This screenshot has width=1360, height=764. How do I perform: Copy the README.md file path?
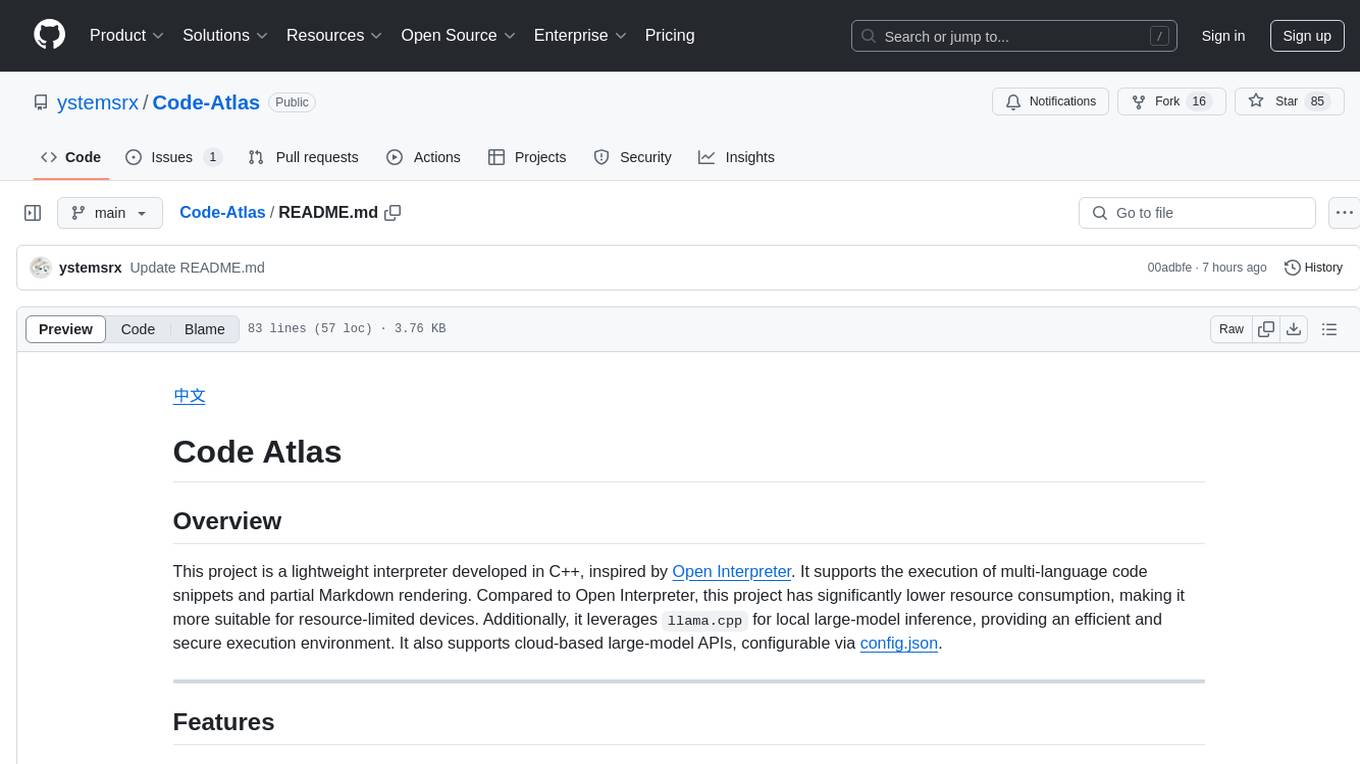pyautogui.click(x=393, y=213)
